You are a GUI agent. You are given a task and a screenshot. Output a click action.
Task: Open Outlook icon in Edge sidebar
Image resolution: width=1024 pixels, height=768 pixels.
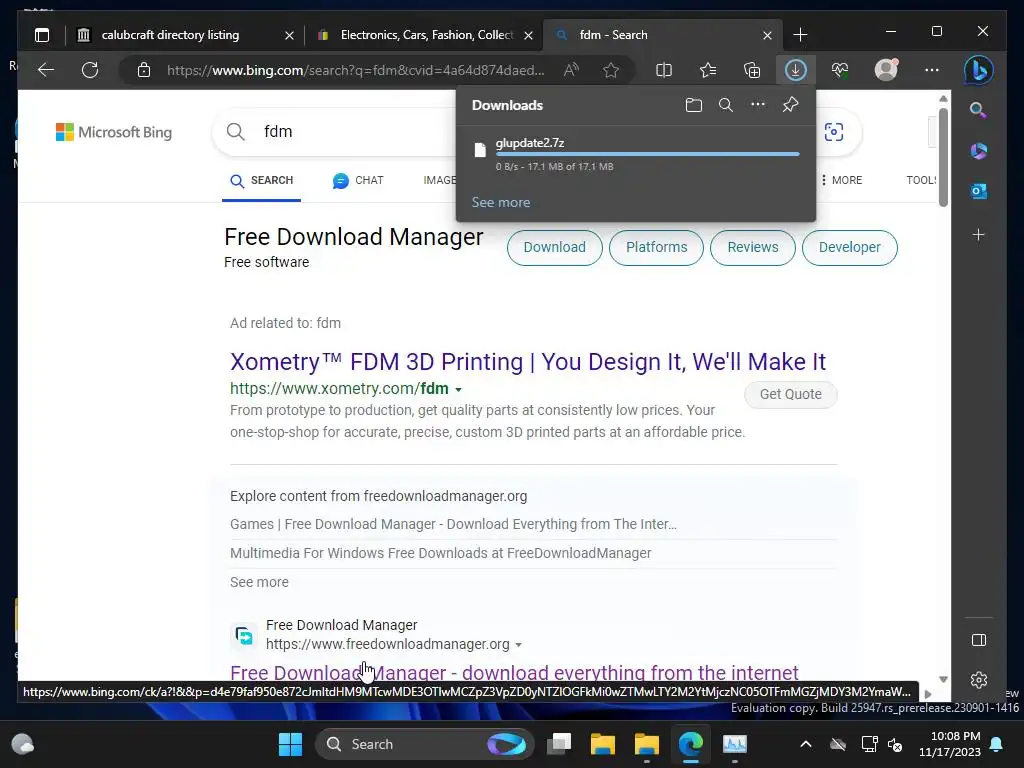[x=978, y=191]
